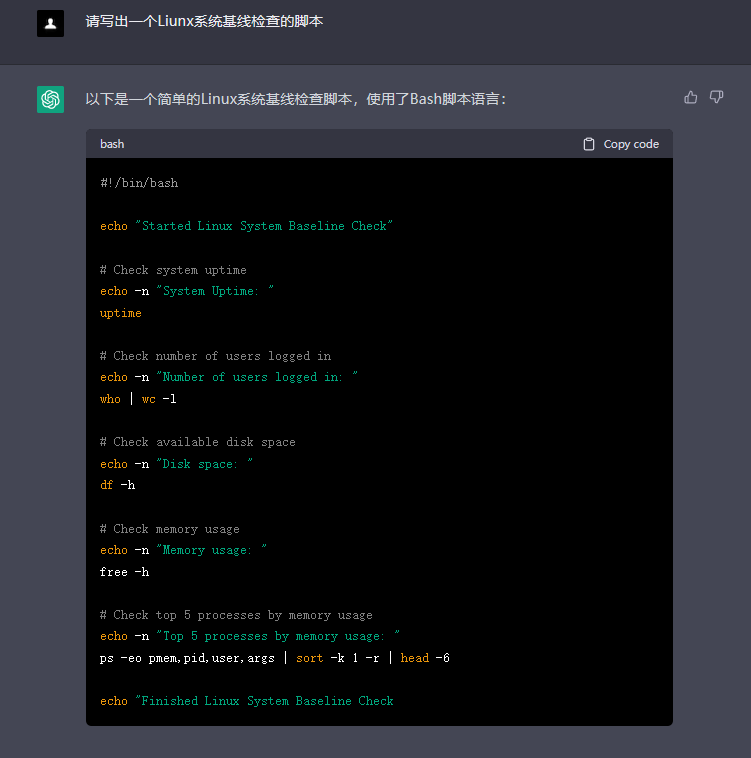Click the thumbs down feedback icon
751x758 pixels.
click(x=716, y=97)
